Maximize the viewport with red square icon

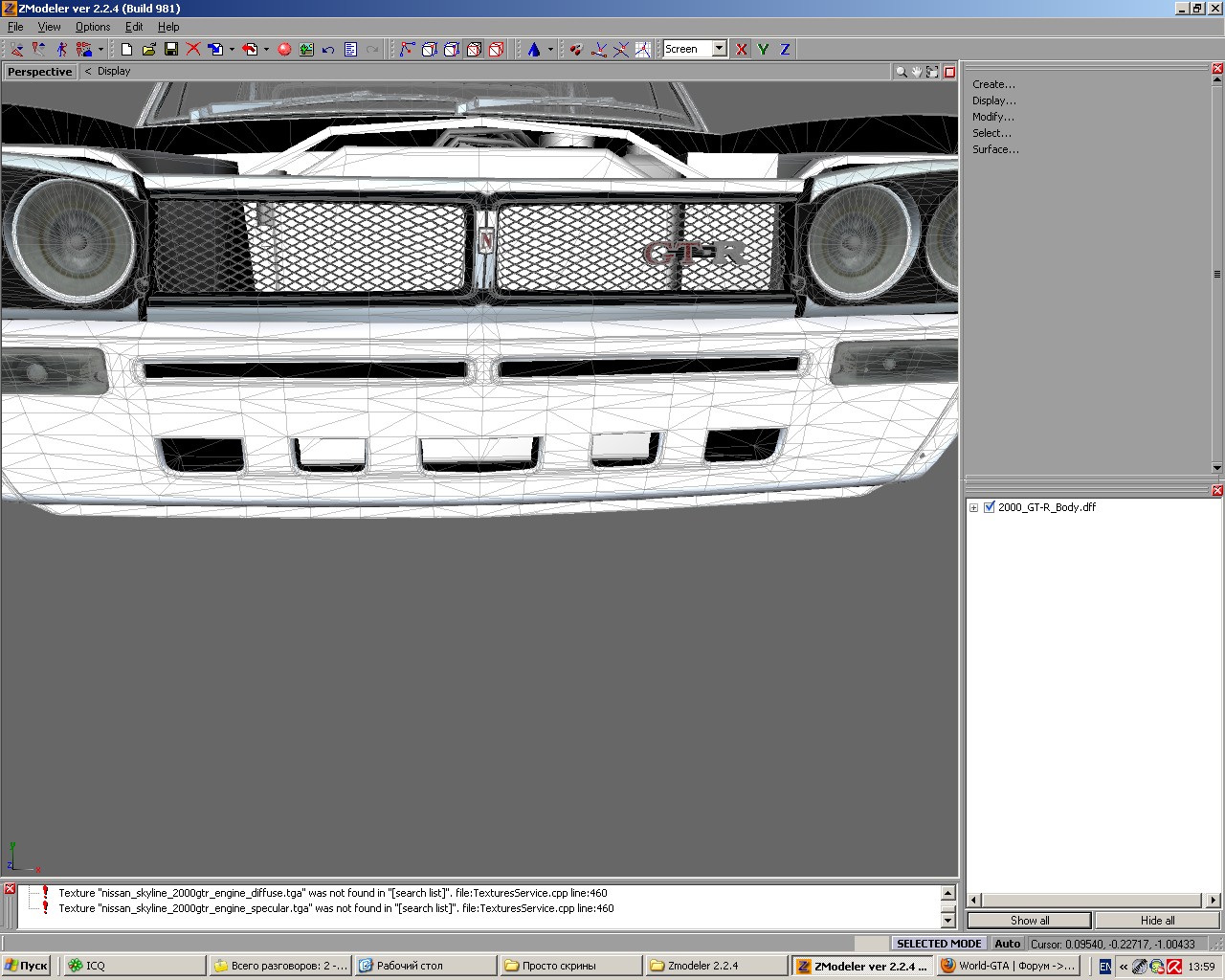(x=949, y=72)
